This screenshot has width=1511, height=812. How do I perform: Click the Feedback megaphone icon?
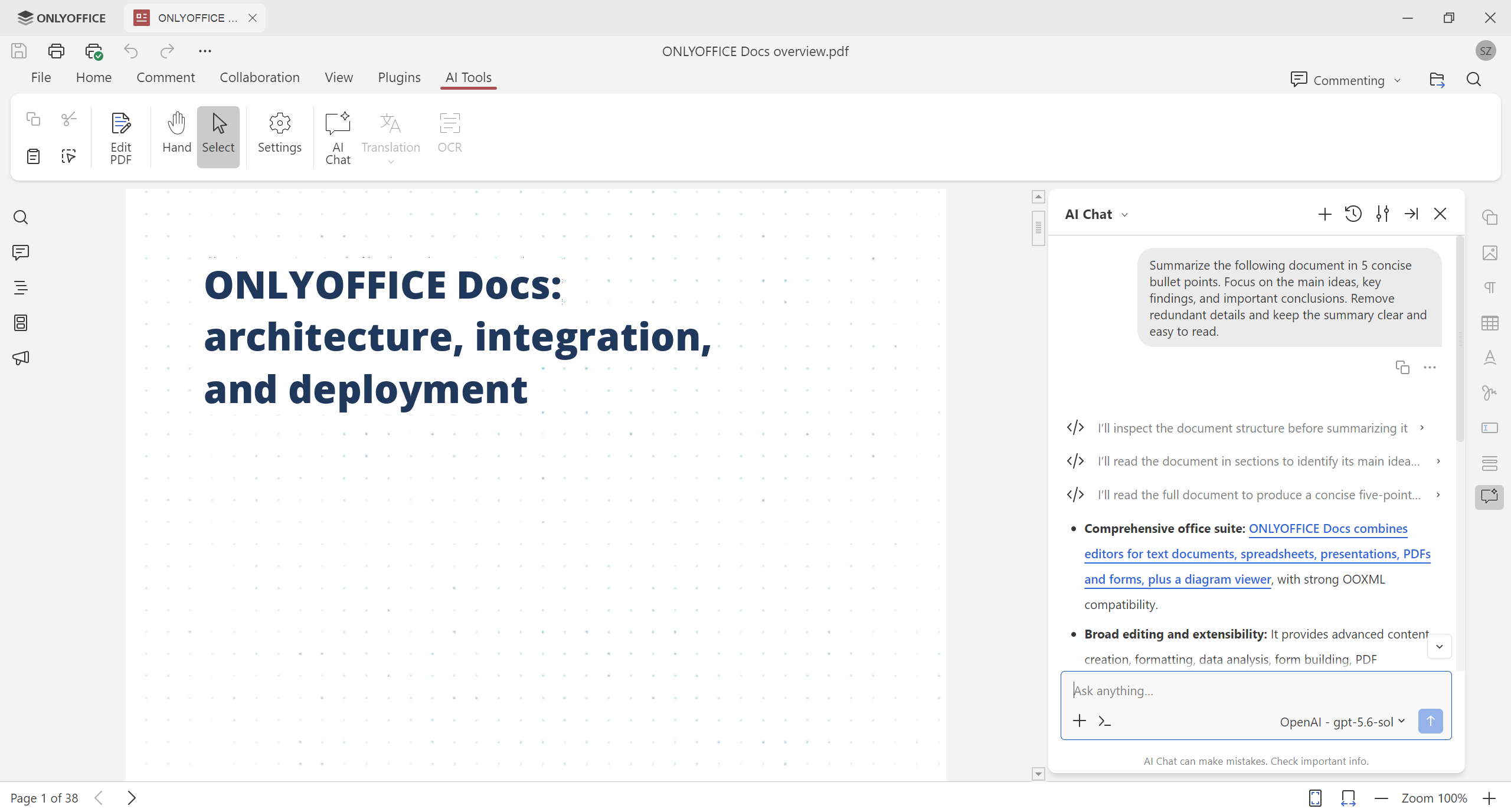(21, 358)
